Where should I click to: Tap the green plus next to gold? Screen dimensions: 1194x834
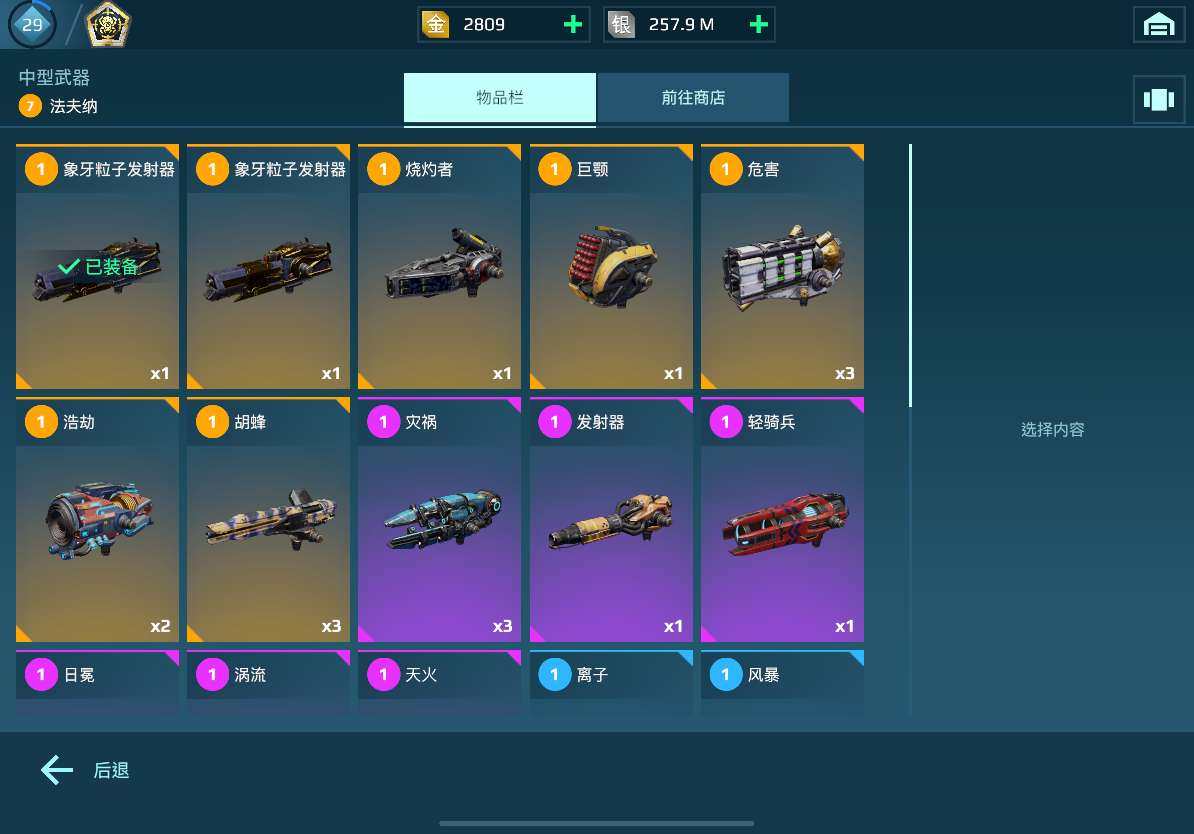[573, 24]
